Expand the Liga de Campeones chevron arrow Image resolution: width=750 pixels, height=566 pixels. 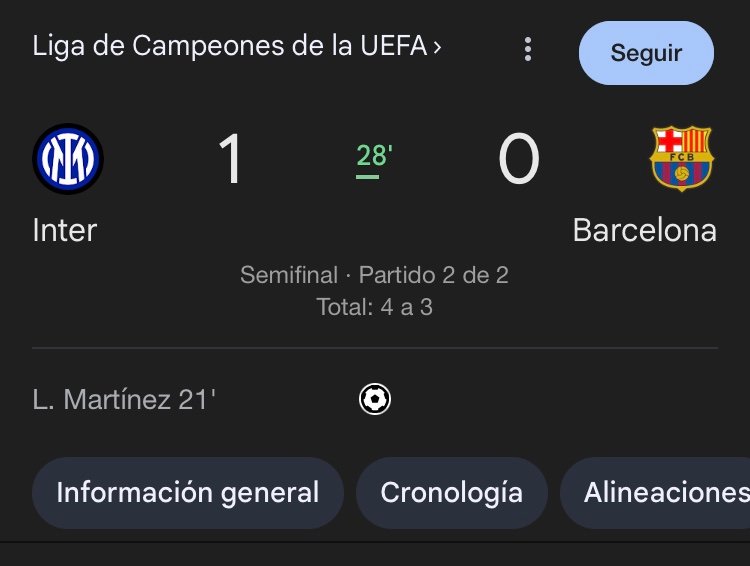coord(437,47)
